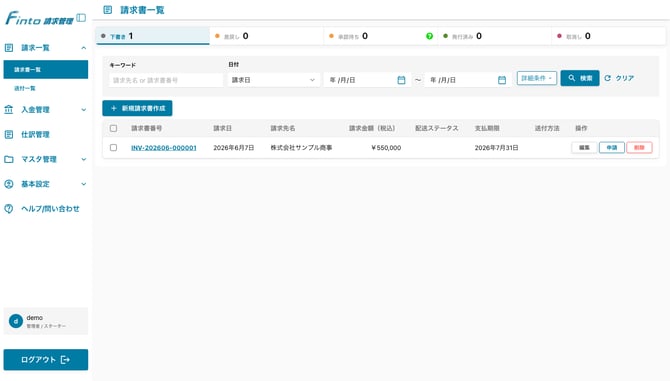Click the 請求日 column header in table
The width and height of the screenshot is (670, 381).
coord(223,128)
